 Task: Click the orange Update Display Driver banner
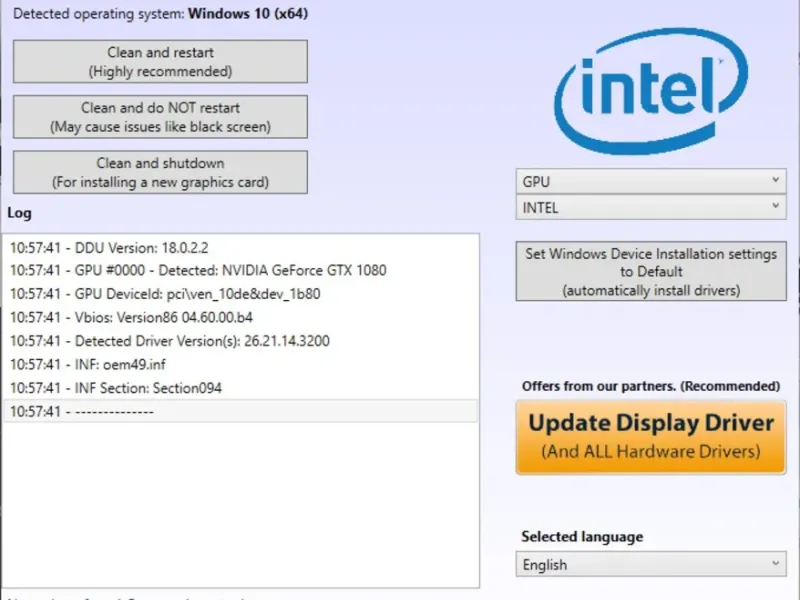[x=651, y=437]
